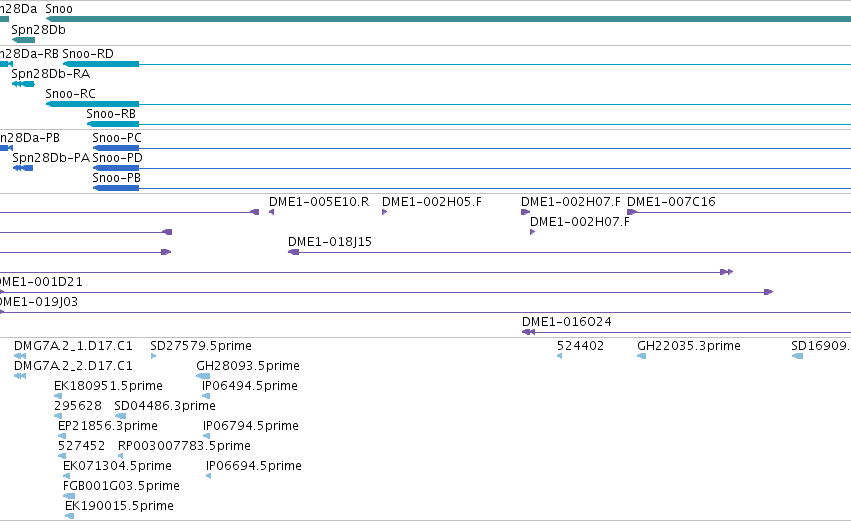The image size is (851, 521).
Task: Select the IP06794.5prime EST label
Action: tap(251, 426)
